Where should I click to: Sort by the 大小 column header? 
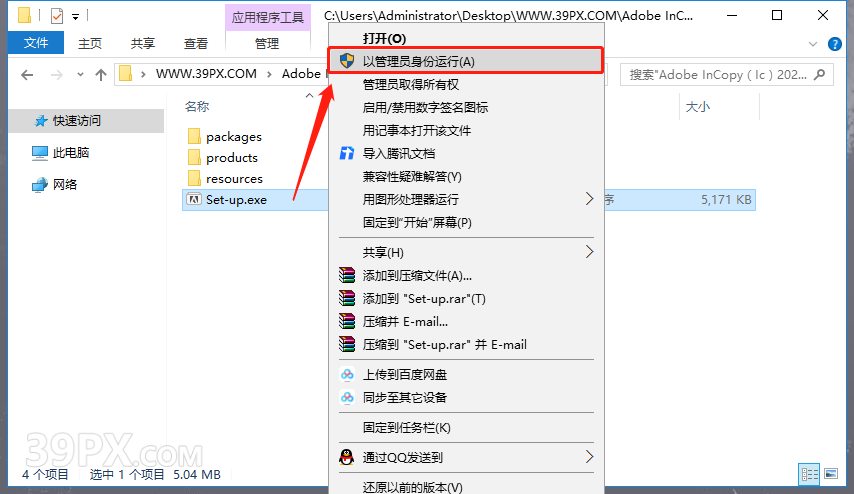click(x=698, y=107)
